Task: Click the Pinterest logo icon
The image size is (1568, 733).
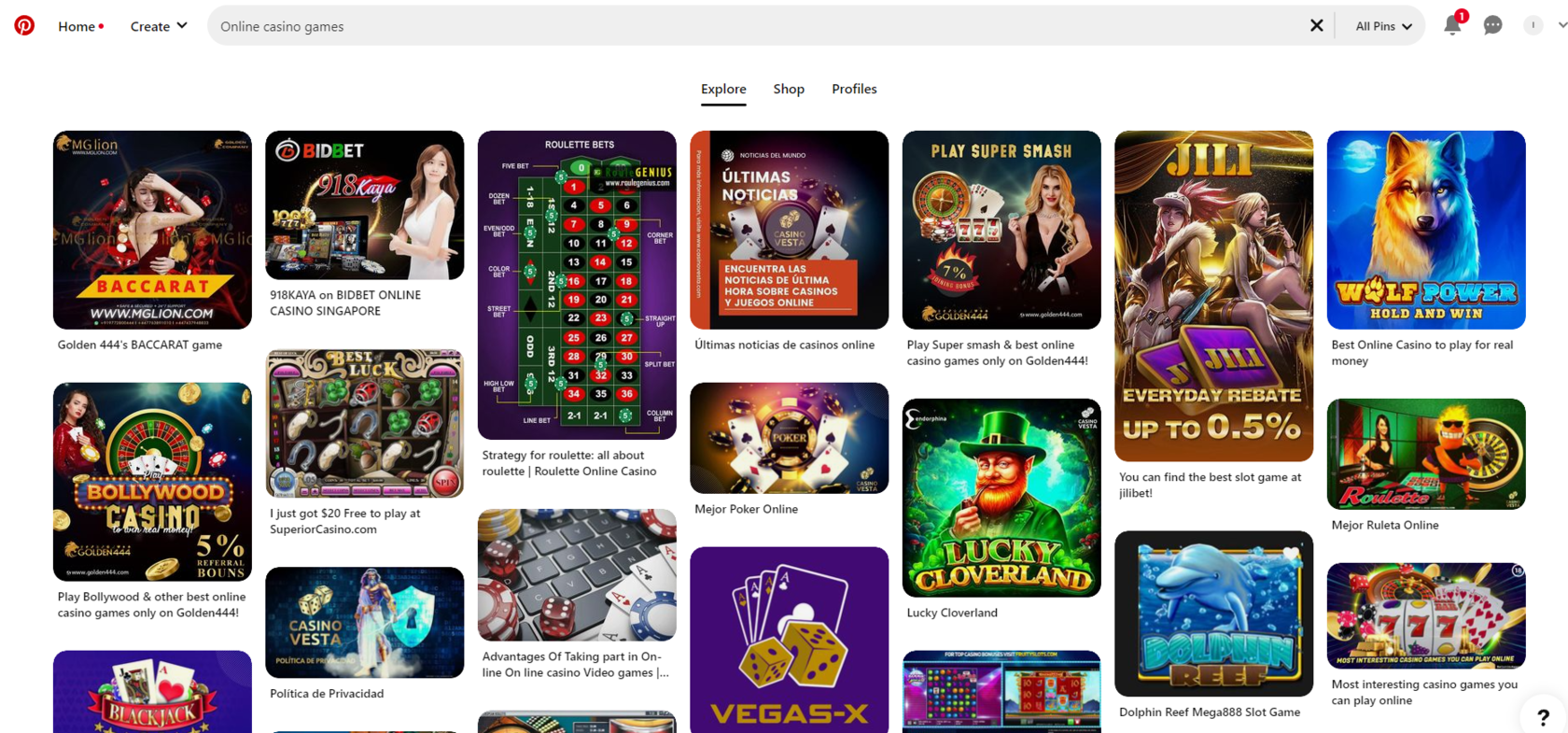Action: point(24,26)
